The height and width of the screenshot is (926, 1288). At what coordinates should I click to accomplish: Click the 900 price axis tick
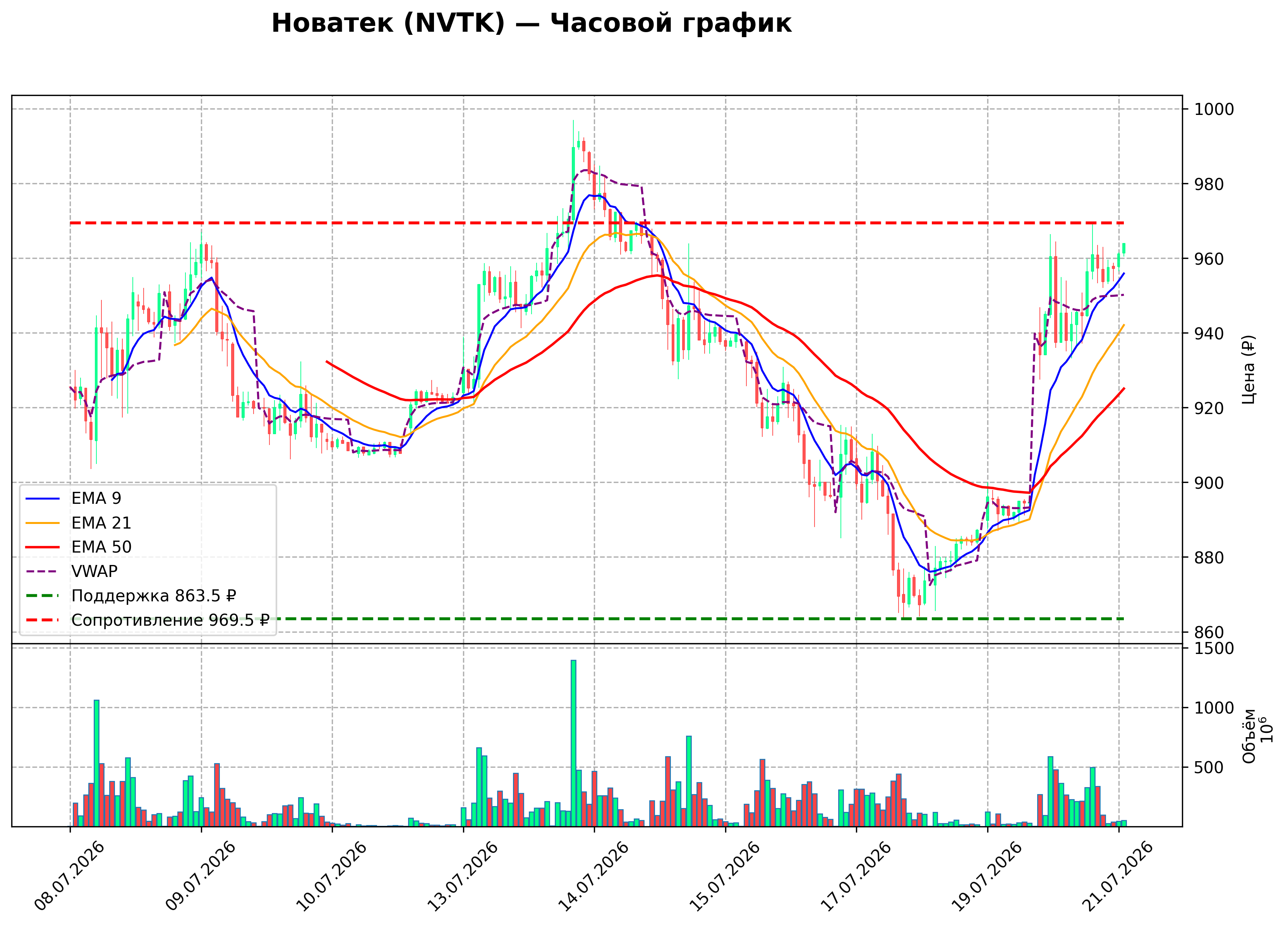coord(1209,483)
